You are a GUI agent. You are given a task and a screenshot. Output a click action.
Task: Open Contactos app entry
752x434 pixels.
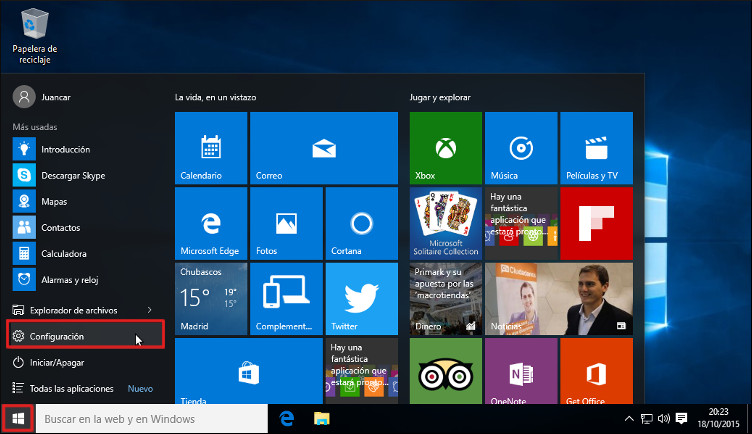click(86, 227)
